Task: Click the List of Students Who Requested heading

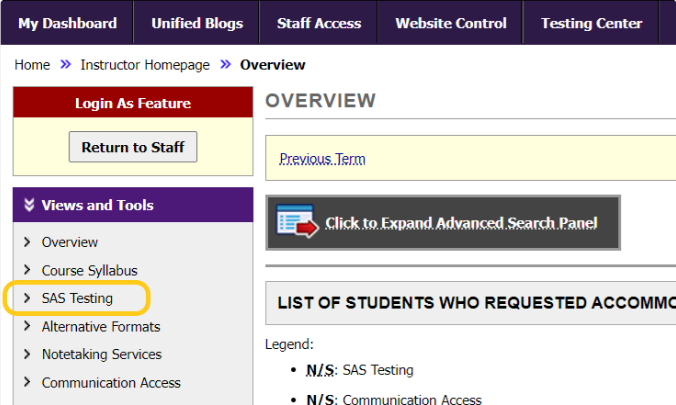Action: click(x=476, y=303)
